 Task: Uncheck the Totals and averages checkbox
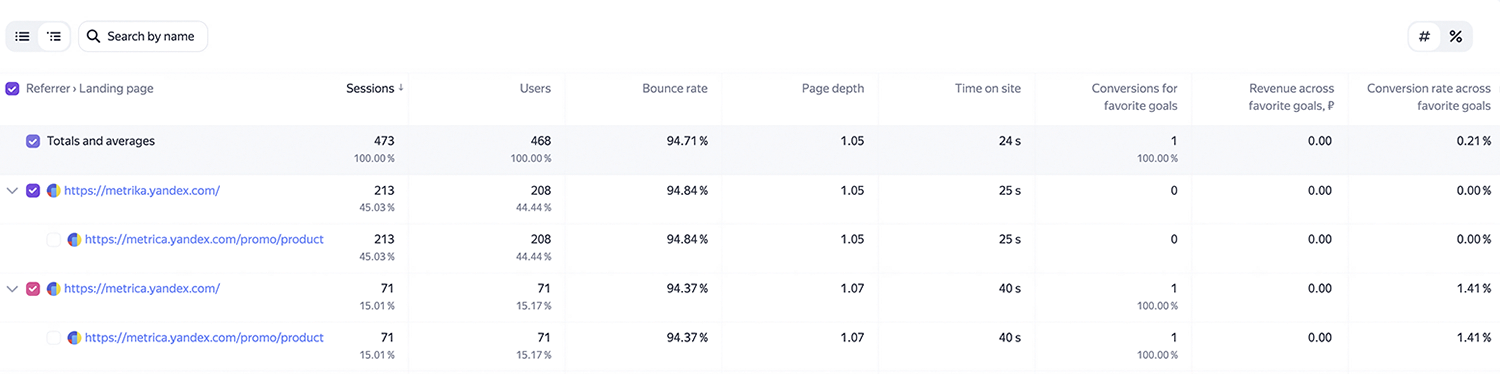coord(33,141)
